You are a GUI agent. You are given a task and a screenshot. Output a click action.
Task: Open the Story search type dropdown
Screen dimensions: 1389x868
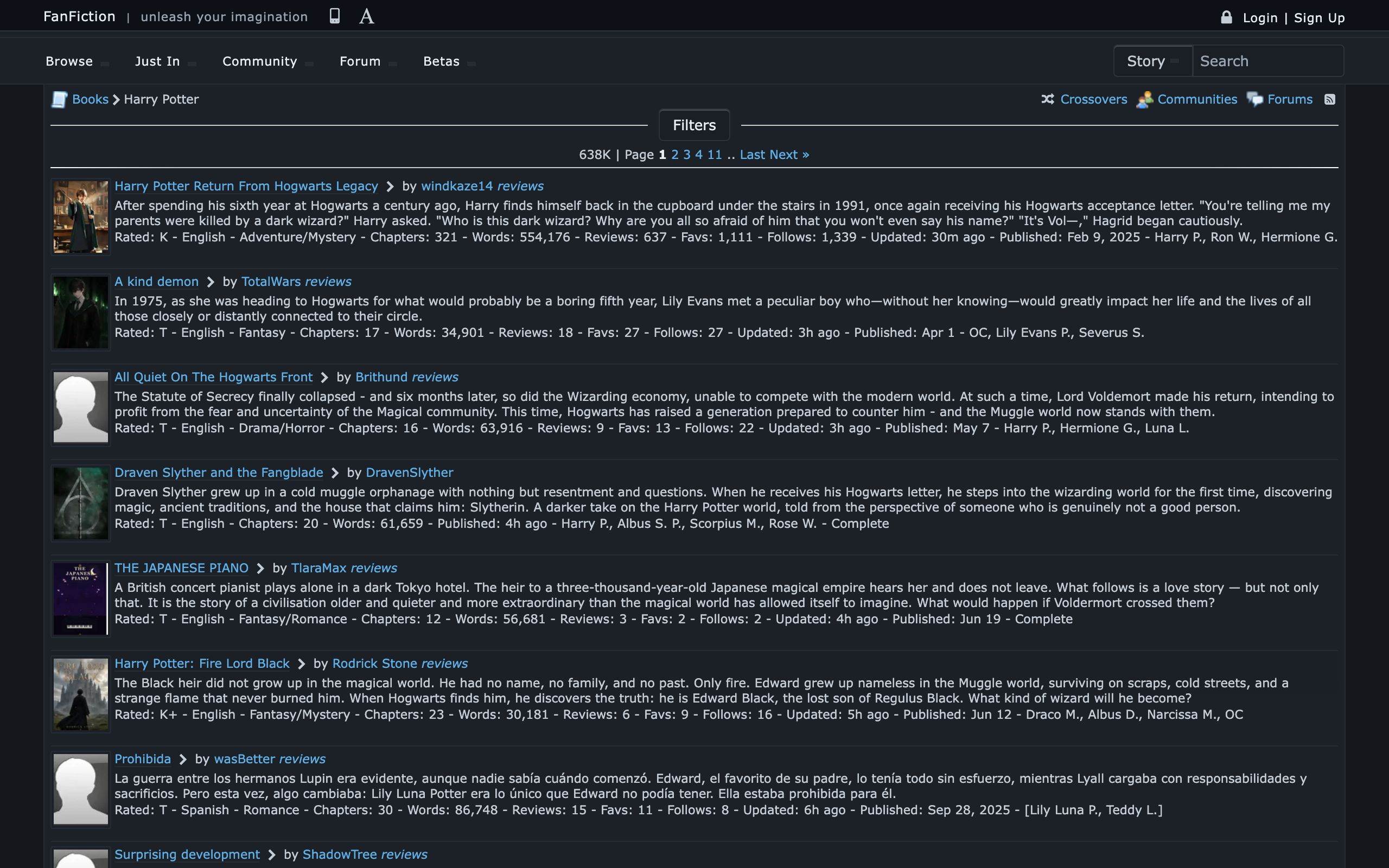click(1153, 61)
